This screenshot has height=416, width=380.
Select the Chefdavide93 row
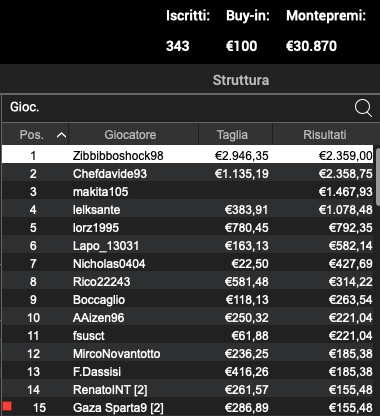188,174
